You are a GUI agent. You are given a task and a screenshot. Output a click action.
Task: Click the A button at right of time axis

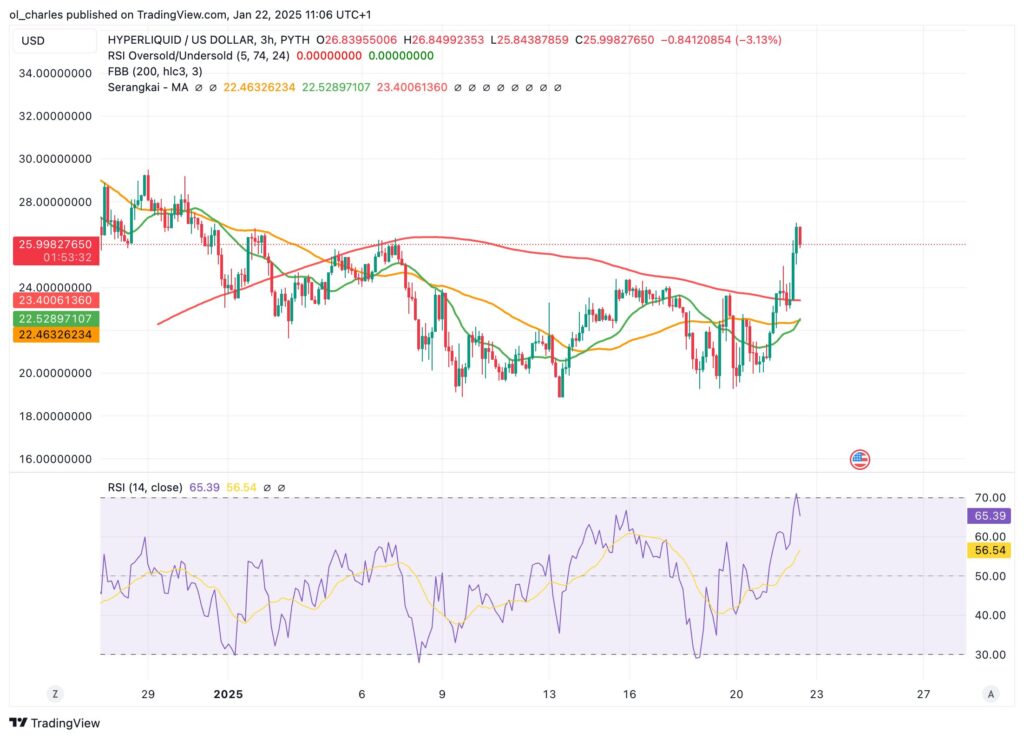[x=991, y=692]
